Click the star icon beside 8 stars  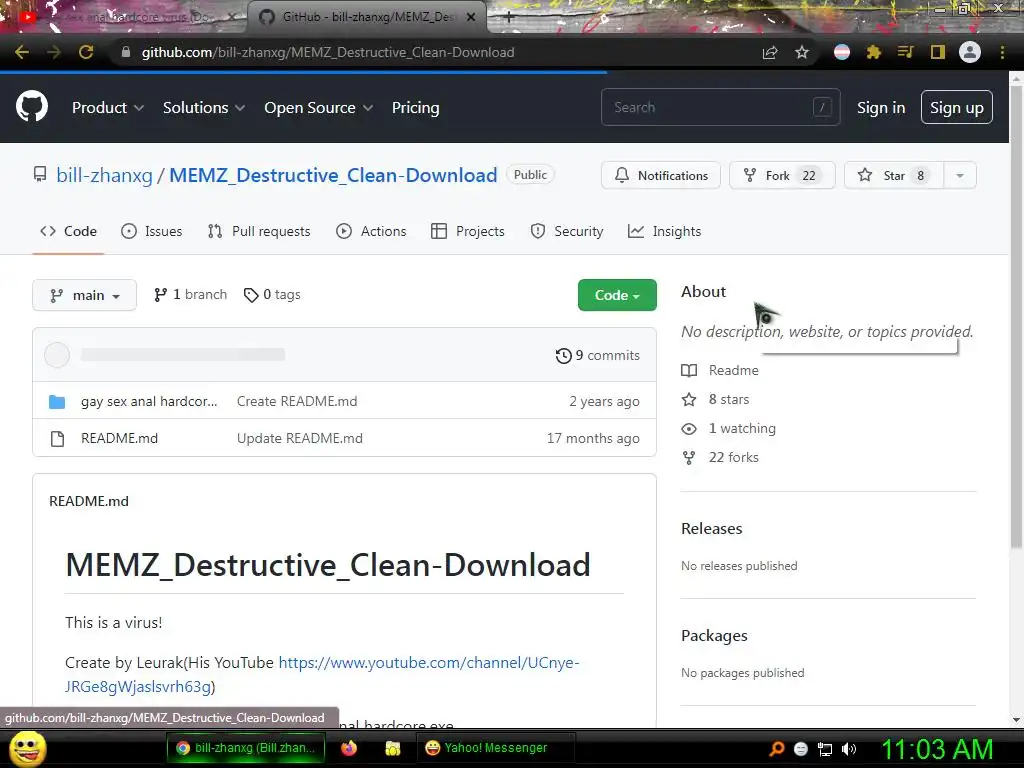[x=689, y=400]
